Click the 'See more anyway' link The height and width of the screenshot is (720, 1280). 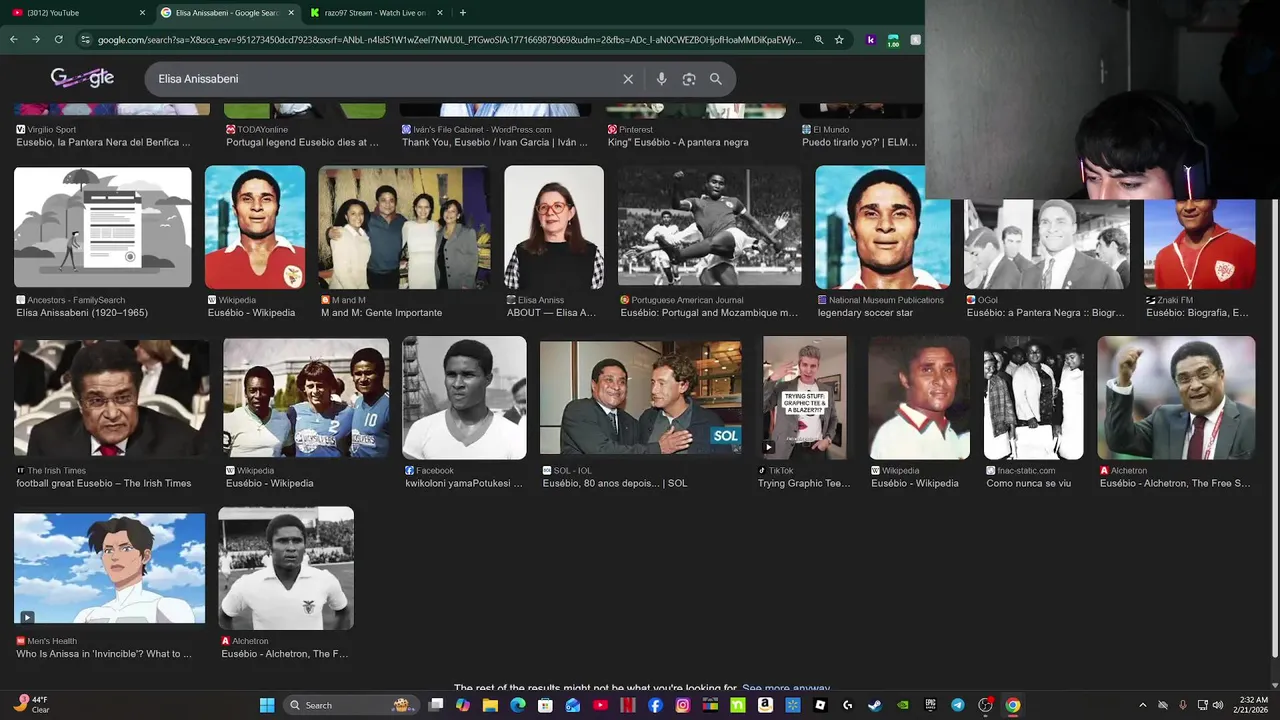786,689
